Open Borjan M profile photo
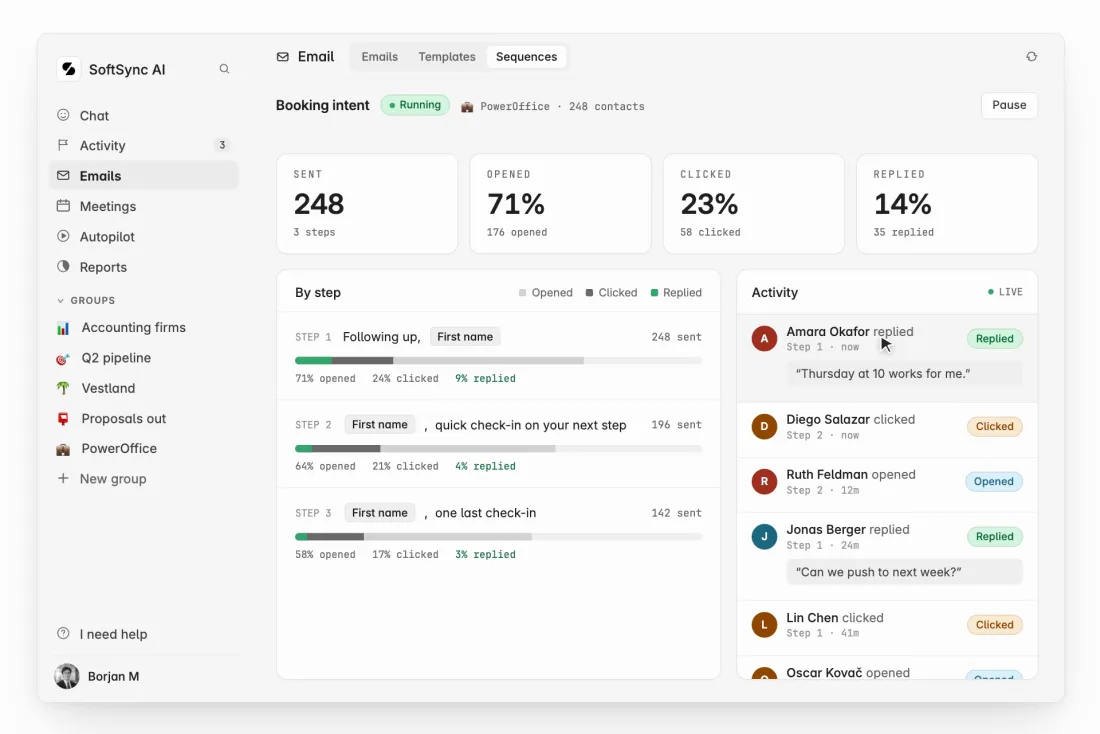Viewport: 1100px width, 734px height. pos(67,676)
